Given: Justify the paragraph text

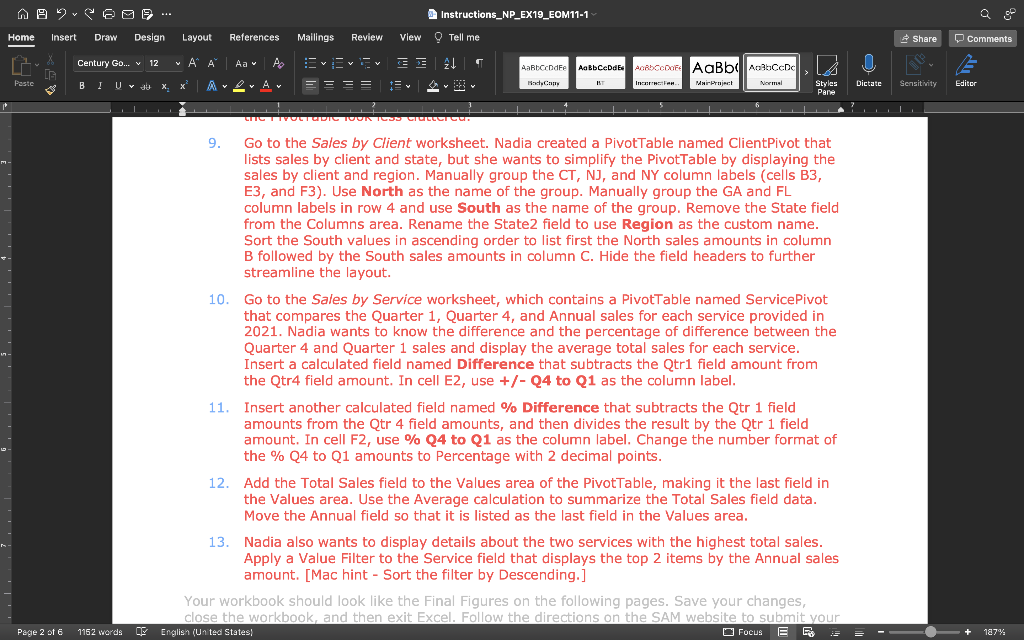Looking at the screenshot, I should 366,86.
